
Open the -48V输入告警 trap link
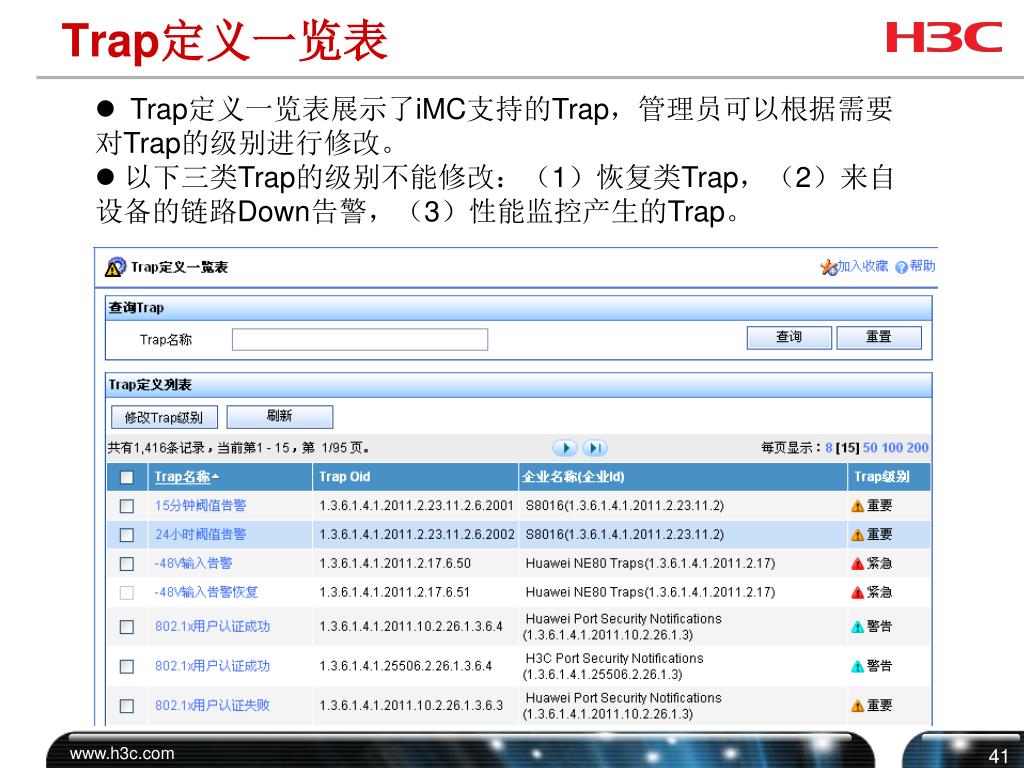coord(193,563)
